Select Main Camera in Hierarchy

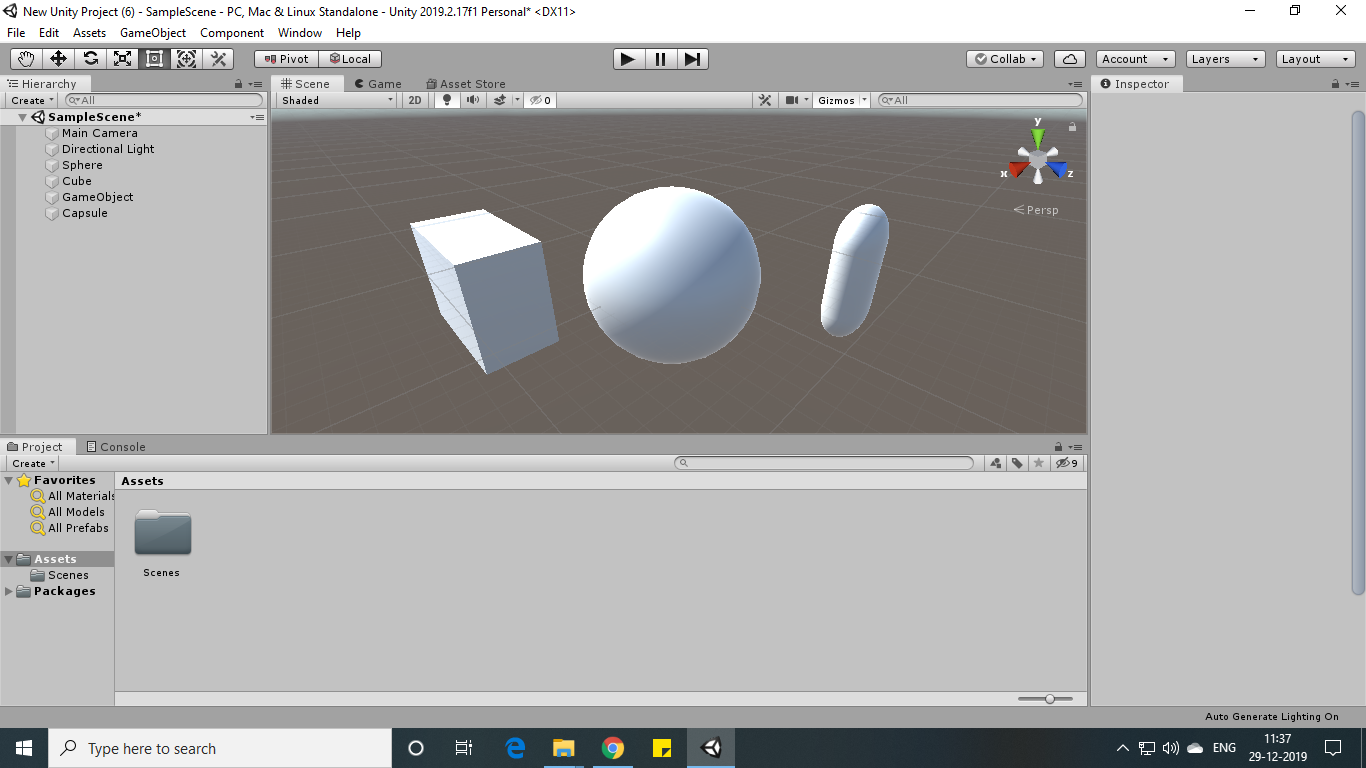click(x=100, y=133)
